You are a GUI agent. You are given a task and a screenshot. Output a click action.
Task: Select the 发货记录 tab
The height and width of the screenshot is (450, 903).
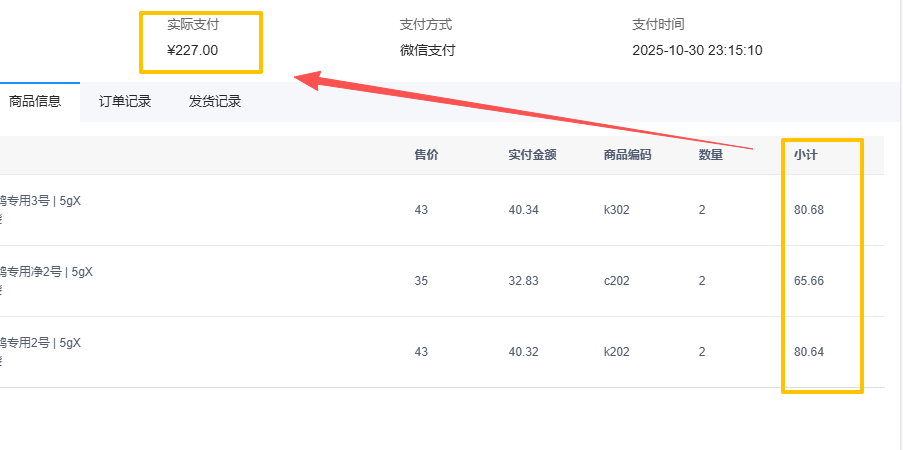215,101
